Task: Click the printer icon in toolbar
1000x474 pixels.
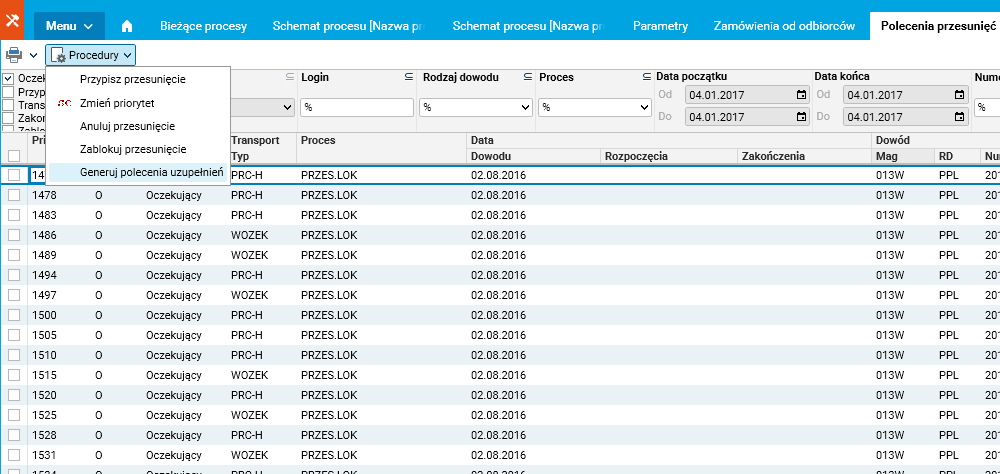Action: 14,56
